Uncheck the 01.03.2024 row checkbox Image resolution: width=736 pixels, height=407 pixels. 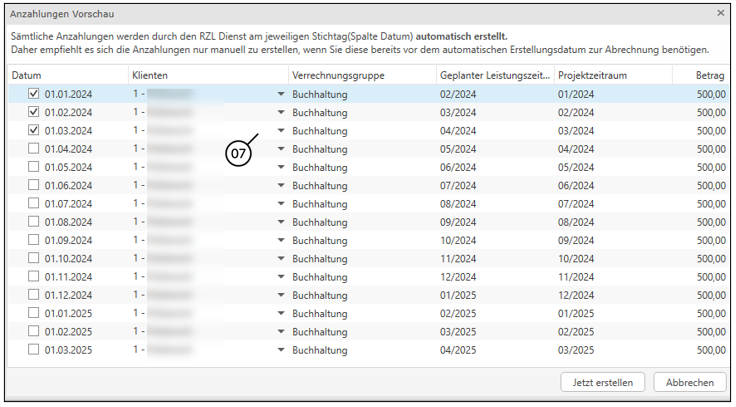pyautogui.click(x=34, y=130)
